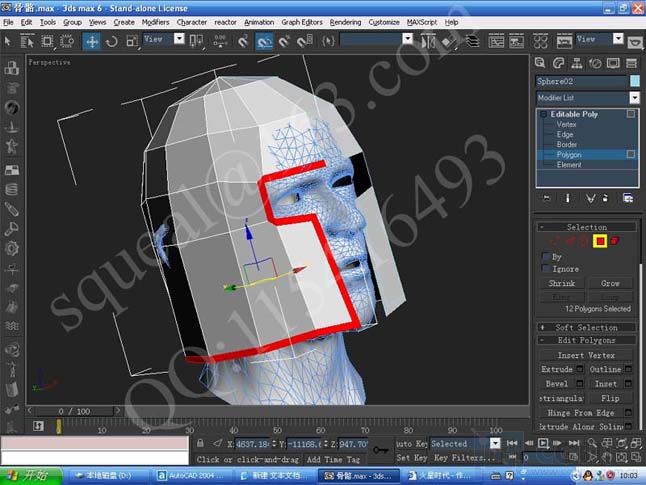The image size is (646, 485).
Task: Click the Flip button
Action: pyautogui.click(x=610, y=398)
